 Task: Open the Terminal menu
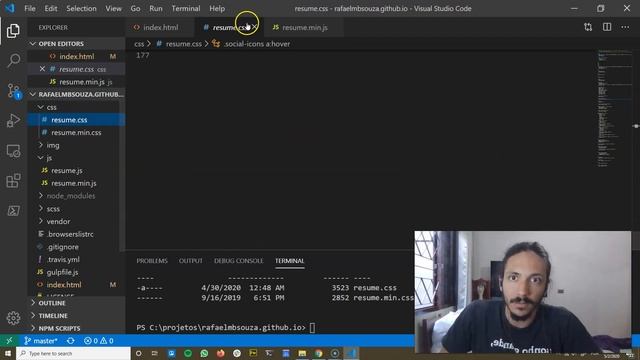point(186,8)
